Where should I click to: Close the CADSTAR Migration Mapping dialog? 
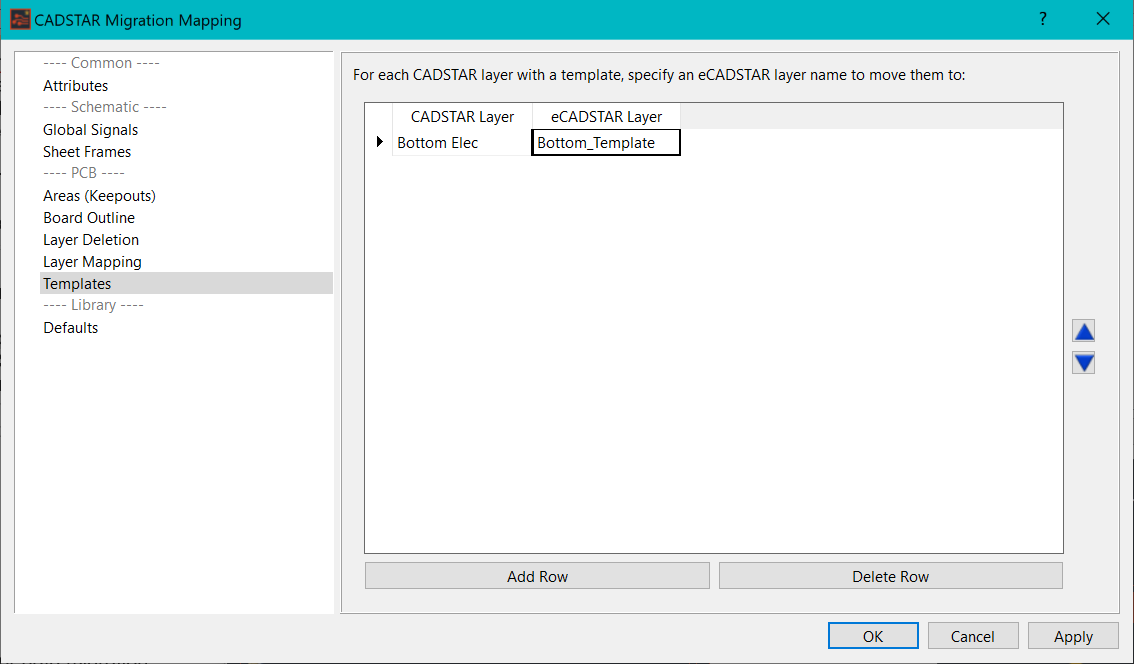pos(1103,20)
